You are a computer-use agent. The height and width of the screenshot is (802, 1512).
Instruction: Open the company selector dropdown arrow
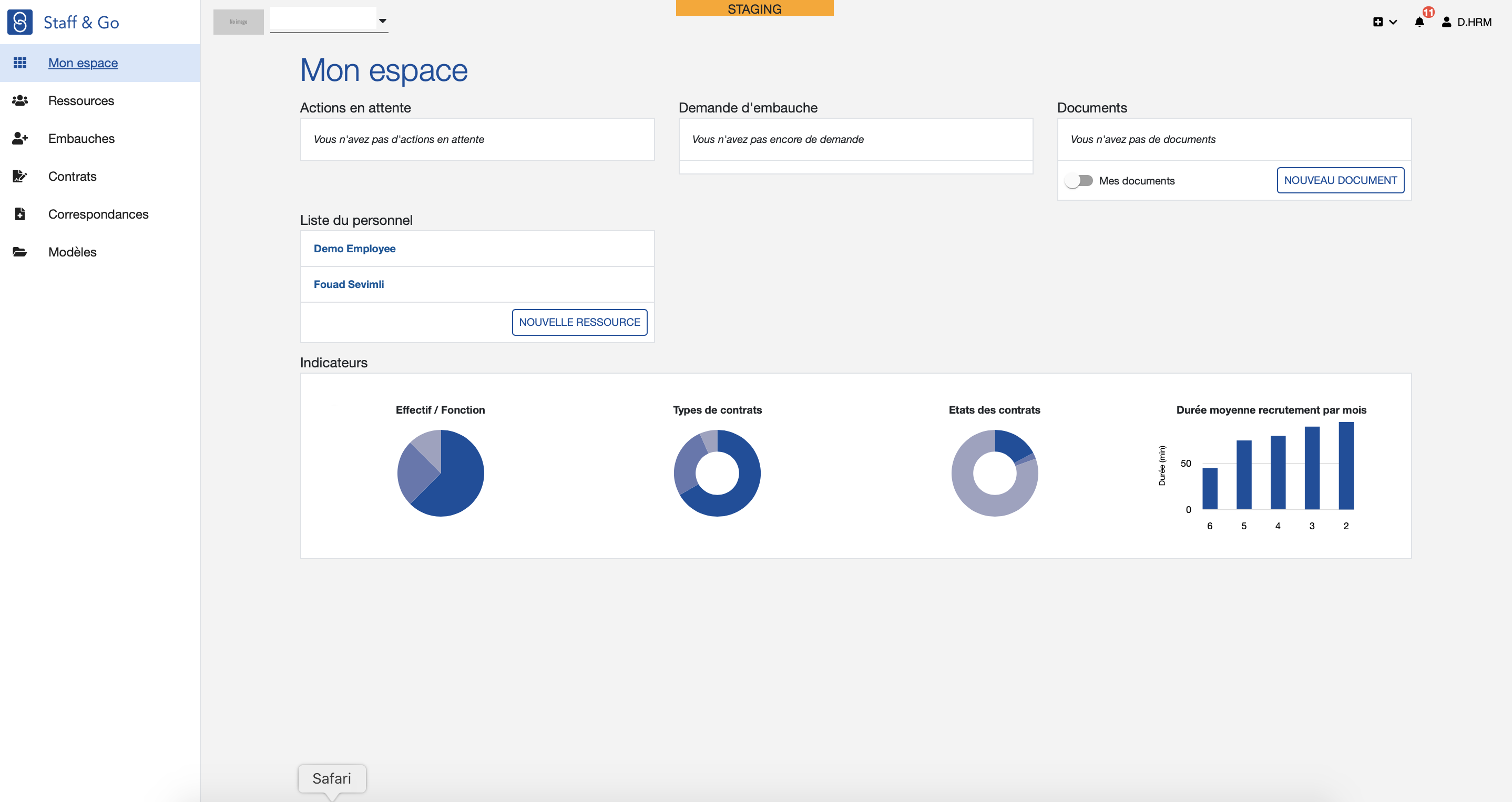(383, 21)
